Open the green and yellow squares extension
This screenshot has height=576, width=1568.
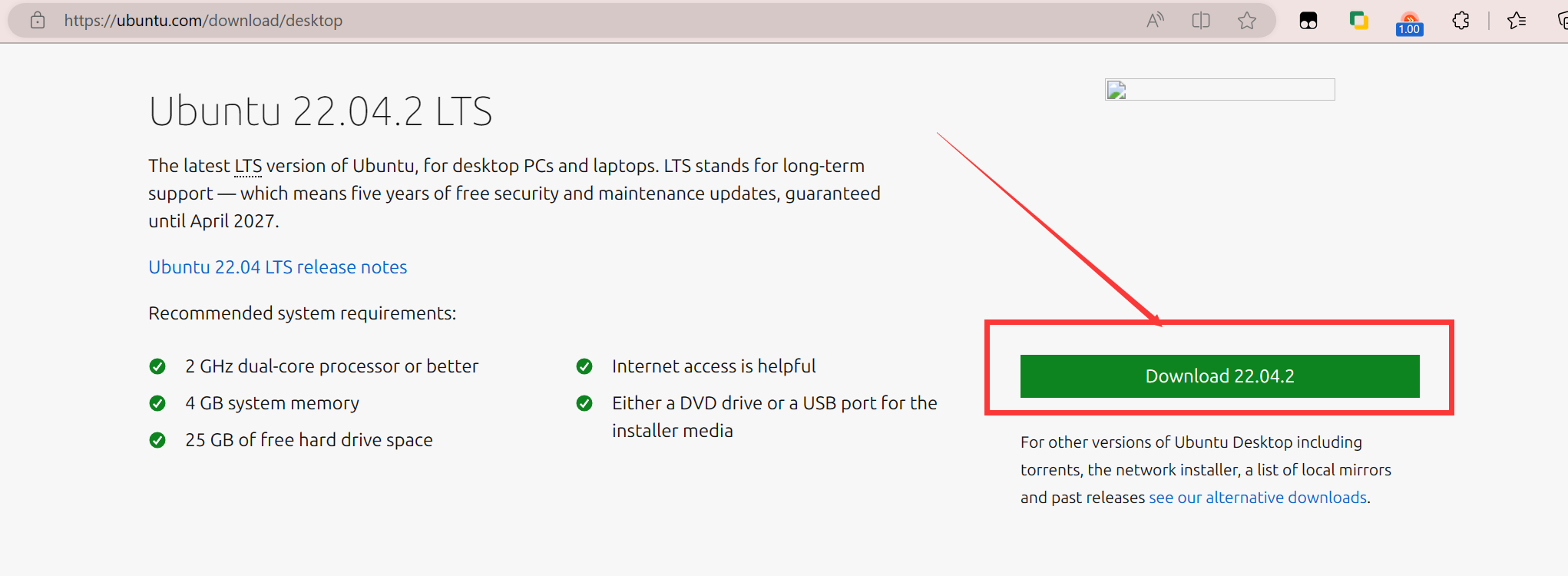(x=1359, y=21)
